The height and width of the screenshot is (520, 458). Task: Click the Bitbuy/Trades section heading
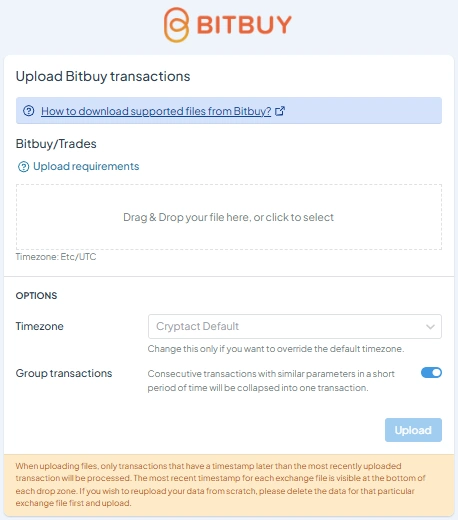point(56,144)
